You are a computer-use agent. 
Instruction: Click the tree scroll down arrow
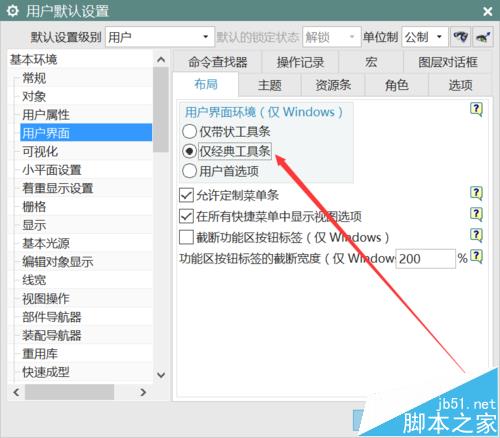161,375
